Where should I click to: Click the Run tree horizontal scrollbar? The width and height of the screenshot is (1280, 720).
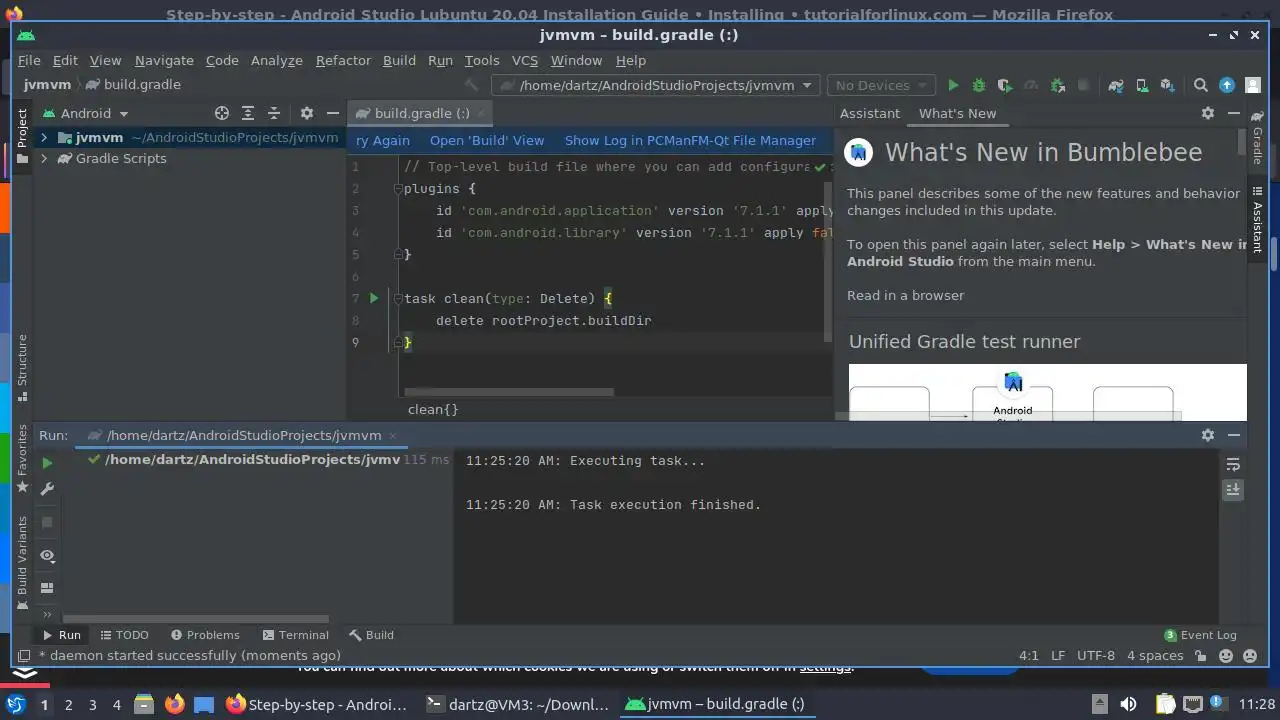[195, 619]
